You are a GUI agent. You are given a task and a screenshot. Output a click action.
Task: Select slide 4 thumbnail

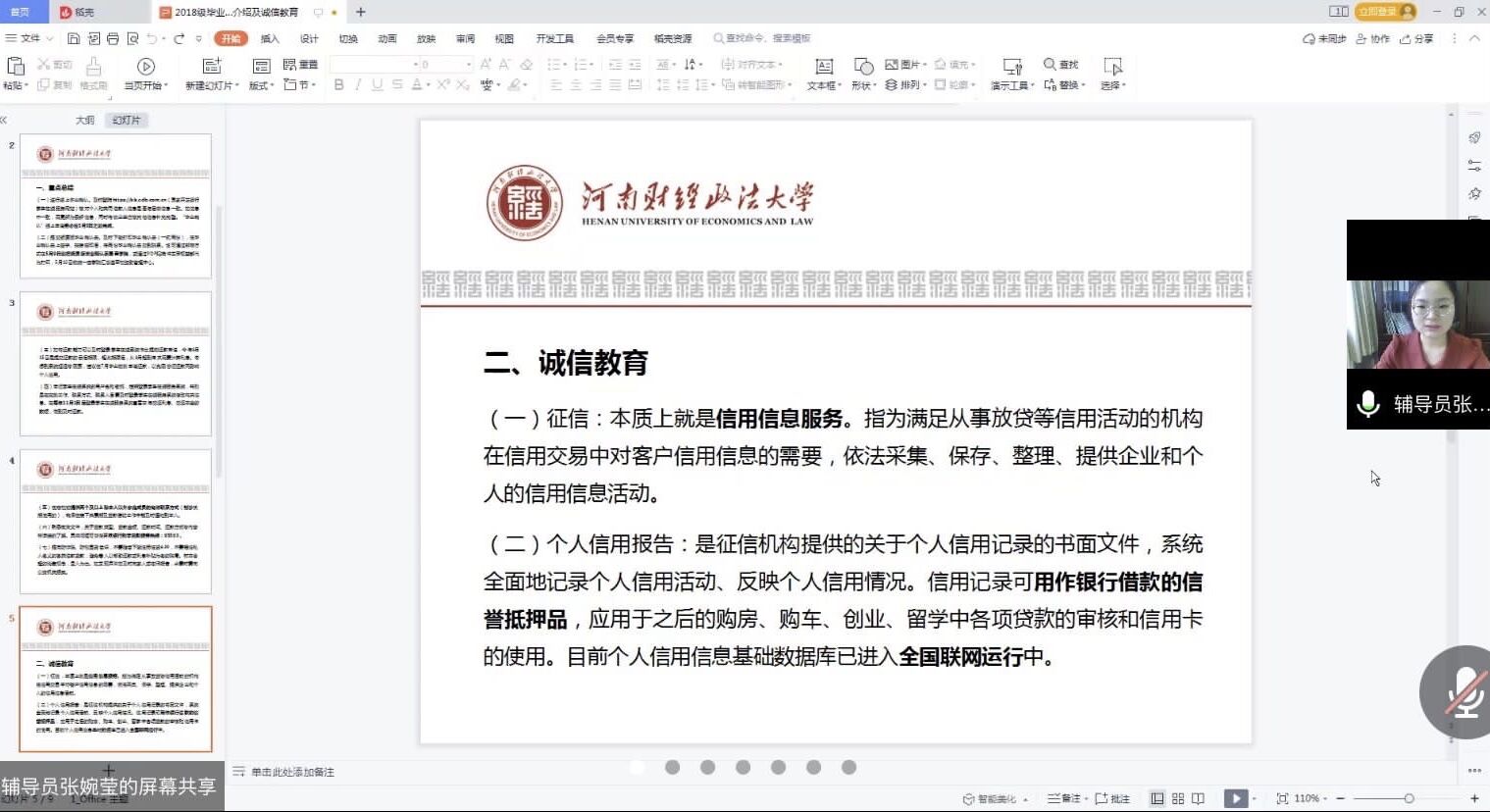point(116,522)
